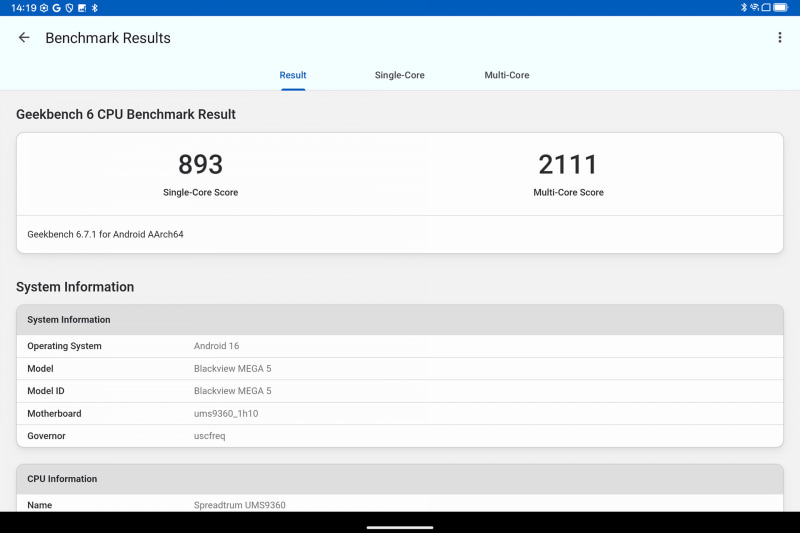The width and height of the screenshot is (800, 533).
Task: Tap the Single-Core Score label
Action: click(x=201, y=192)
